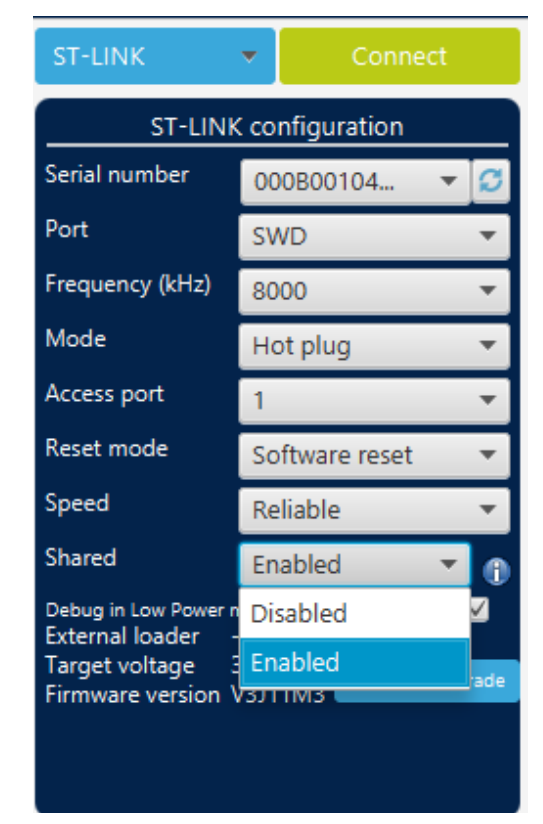The height and width of the screenshot is (824, 543).
Task: Open the ST-LINK interface dropdown
Action: [x=155, y=56]
